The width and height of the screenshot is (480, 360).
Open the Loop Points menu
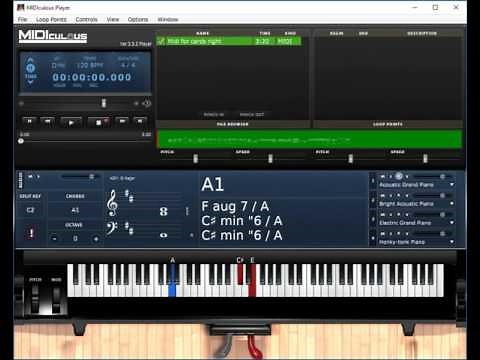pyautogui.click(x=51, y=19)
